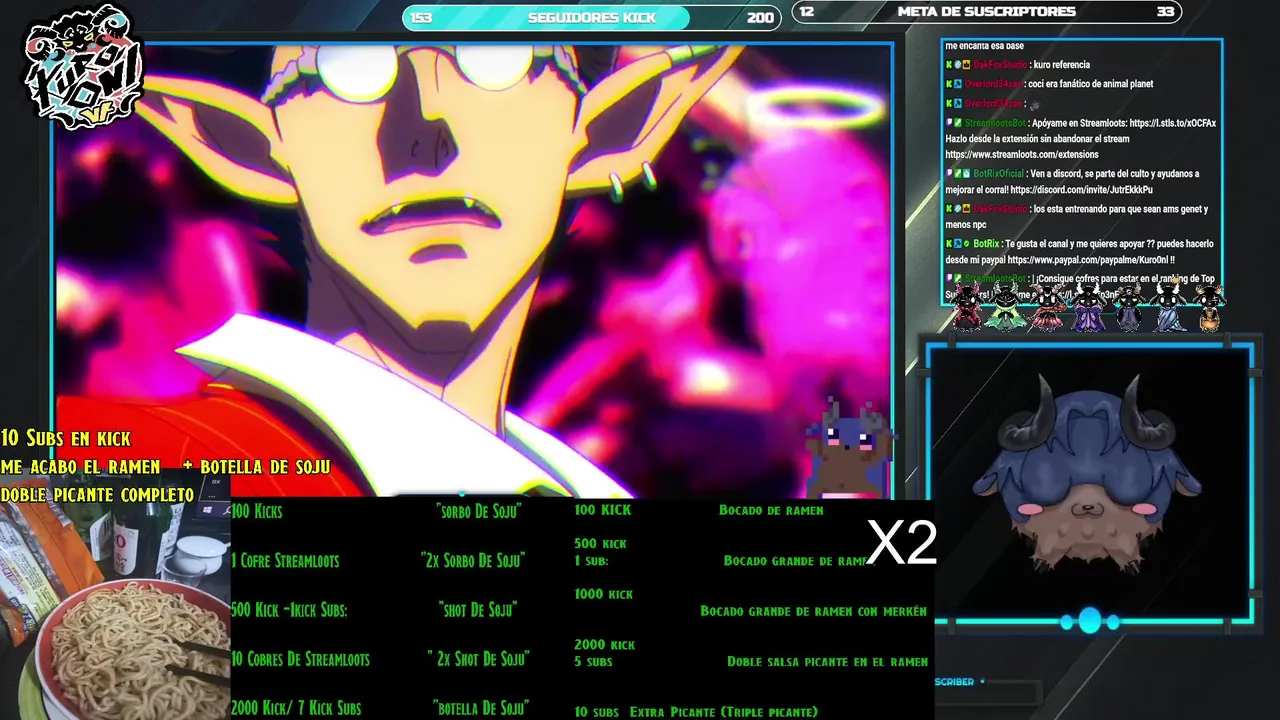Click the KuroOni channel logo
1280x720 pixels.
pyautogui.click(x=85, y=70)
